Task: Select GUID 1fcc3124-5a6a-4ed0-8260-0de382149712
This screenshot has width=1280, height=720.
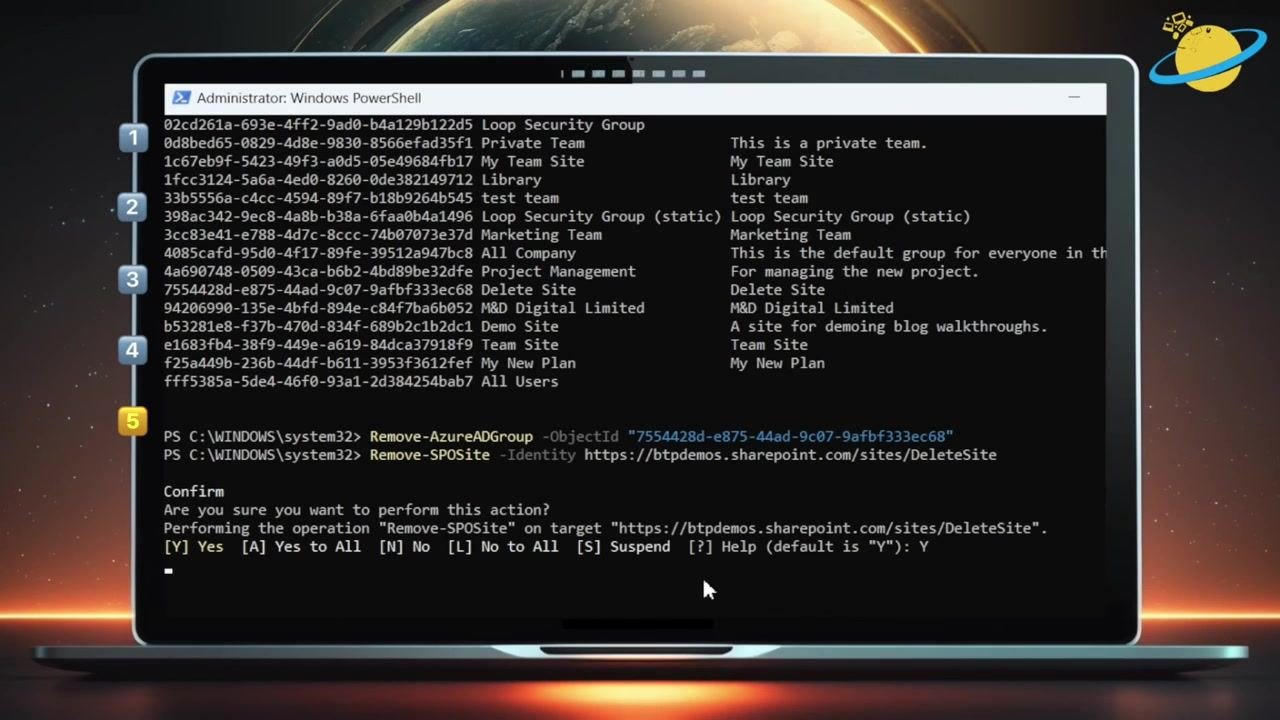Action: (318, 180)
